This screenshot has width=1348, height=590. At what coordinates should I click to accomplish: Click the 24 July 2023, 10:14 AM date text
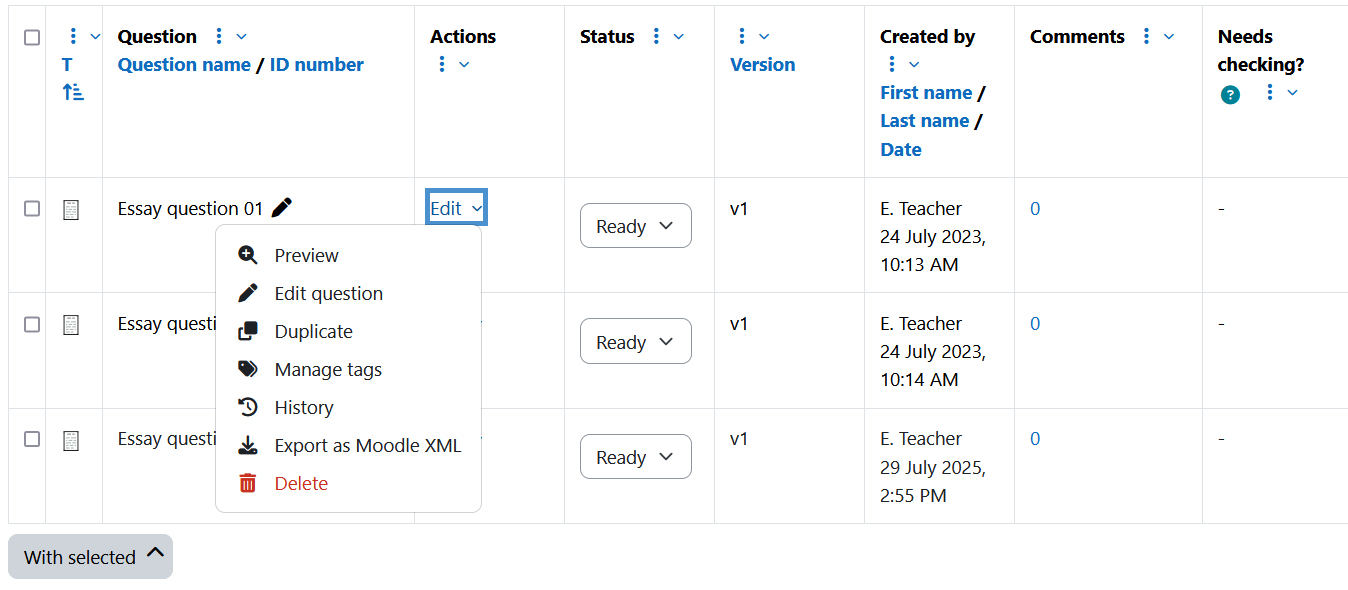pyautogui.click(x=933, y=366)
